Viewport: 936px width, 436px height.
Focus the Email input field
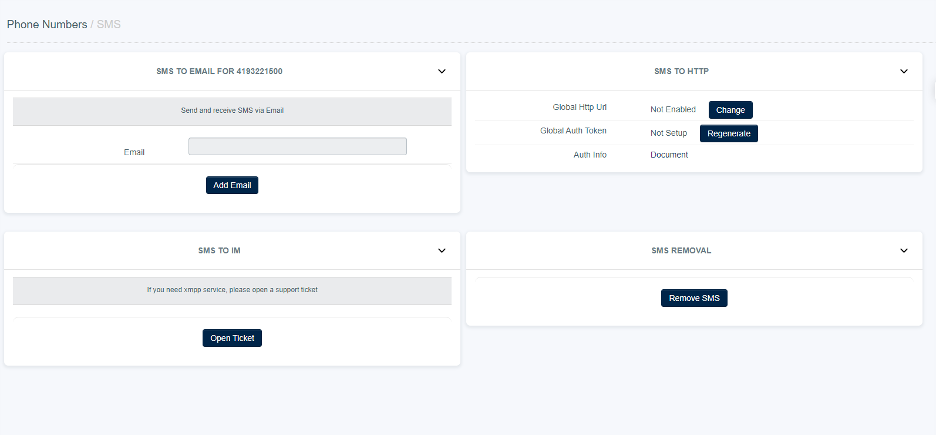pos(297,146)
